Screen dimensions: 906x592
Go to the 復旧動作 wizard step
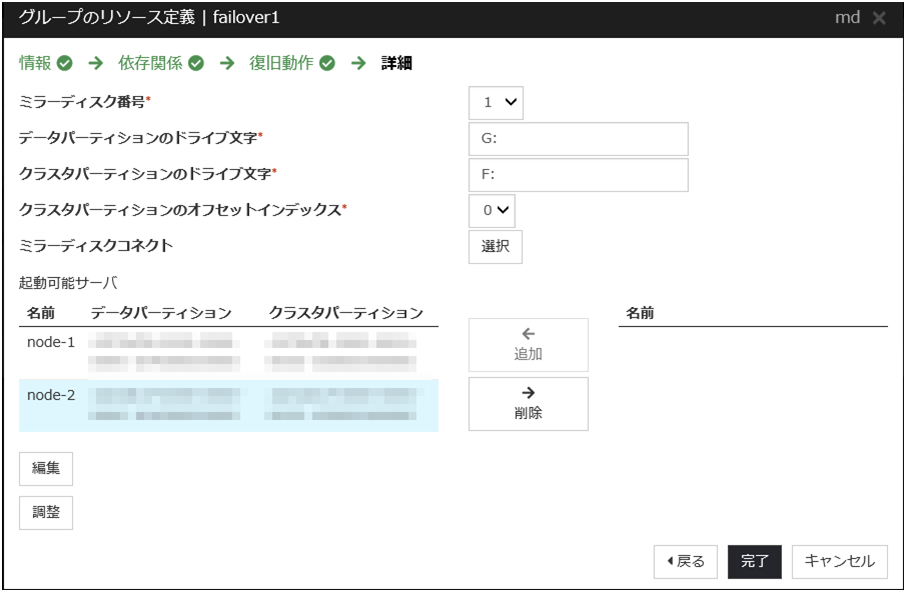pyautogui.click(x=281, y=64)
